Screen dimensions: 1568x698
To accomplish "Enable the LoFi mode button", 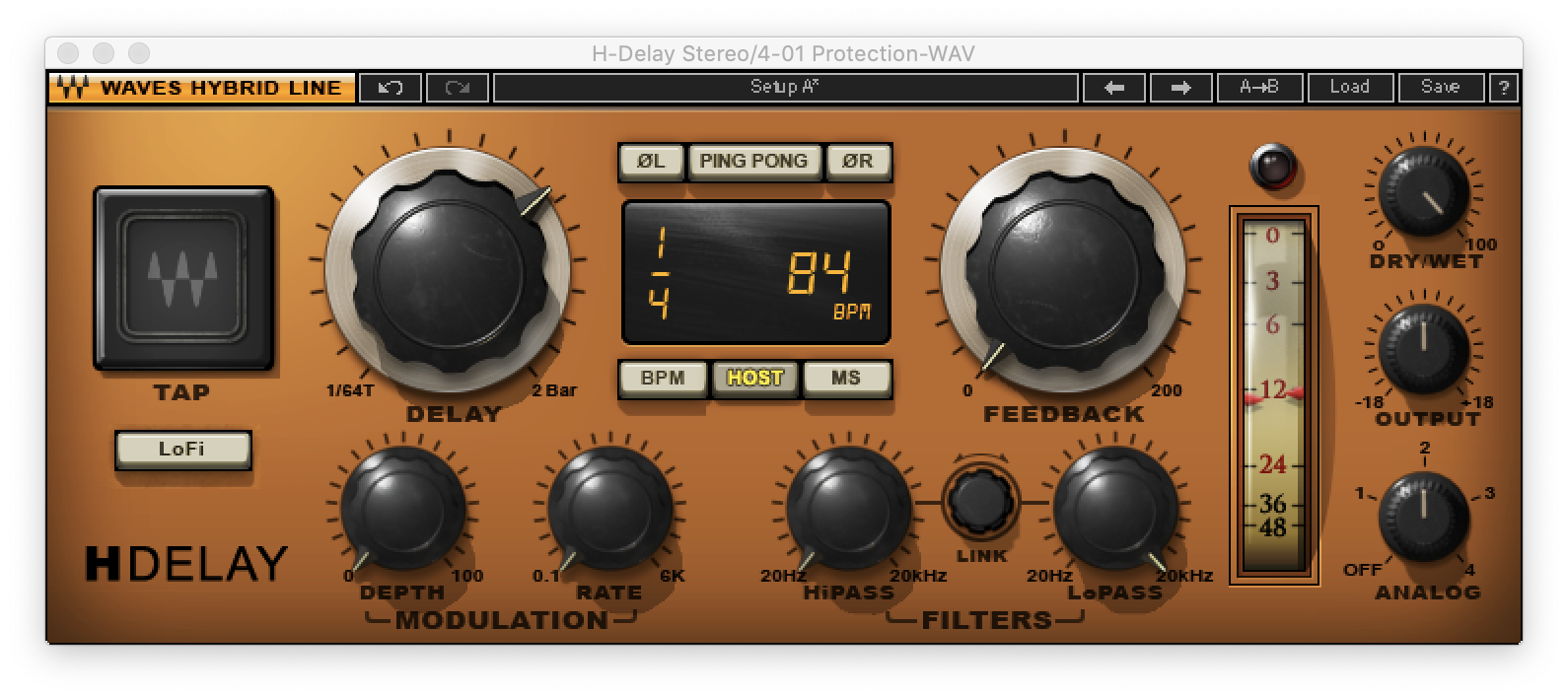I will [x=182, y=450].
